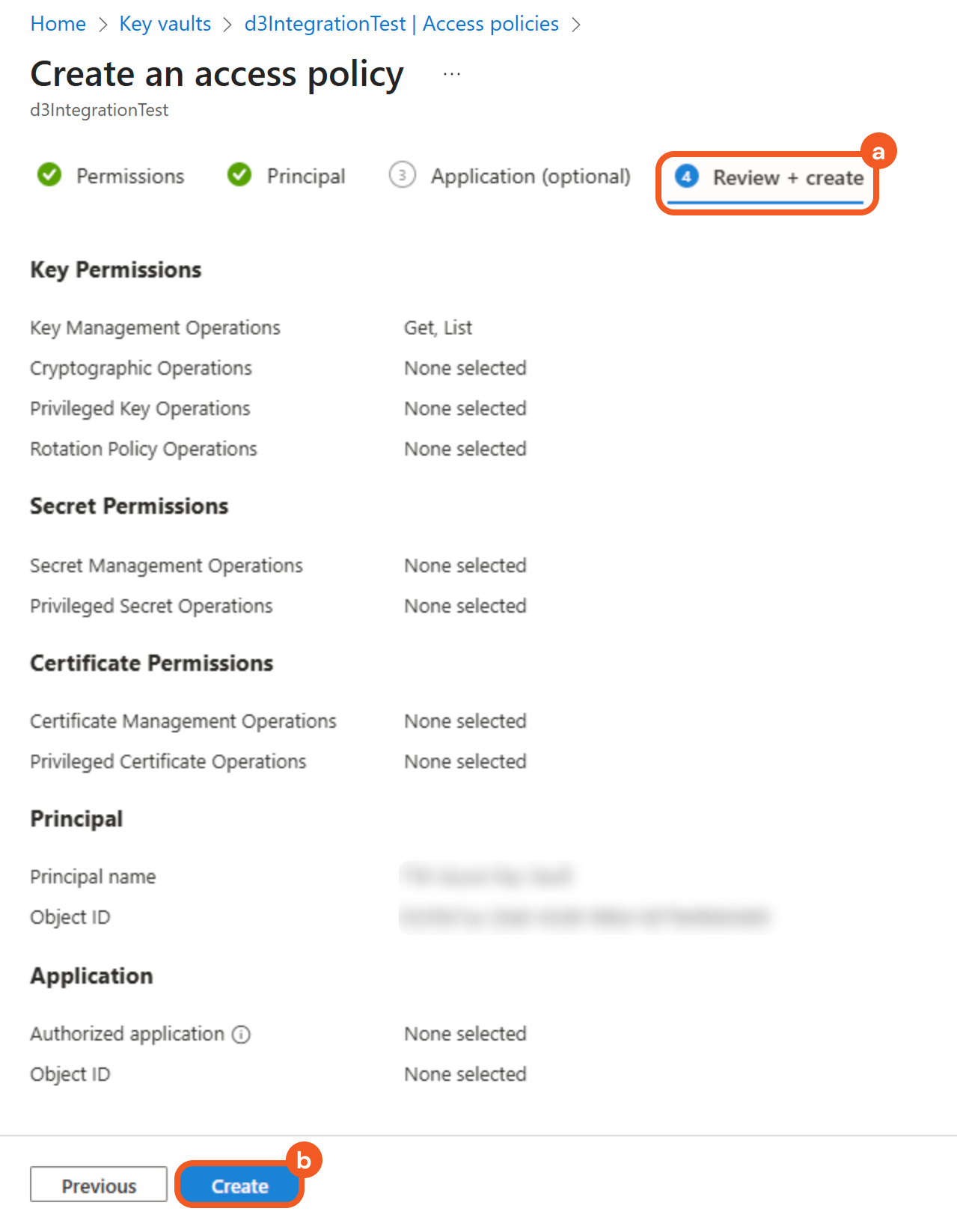Click the green checkmark beside Permissions
This screenshot has height=1232, width=957.
coord(49,175)
